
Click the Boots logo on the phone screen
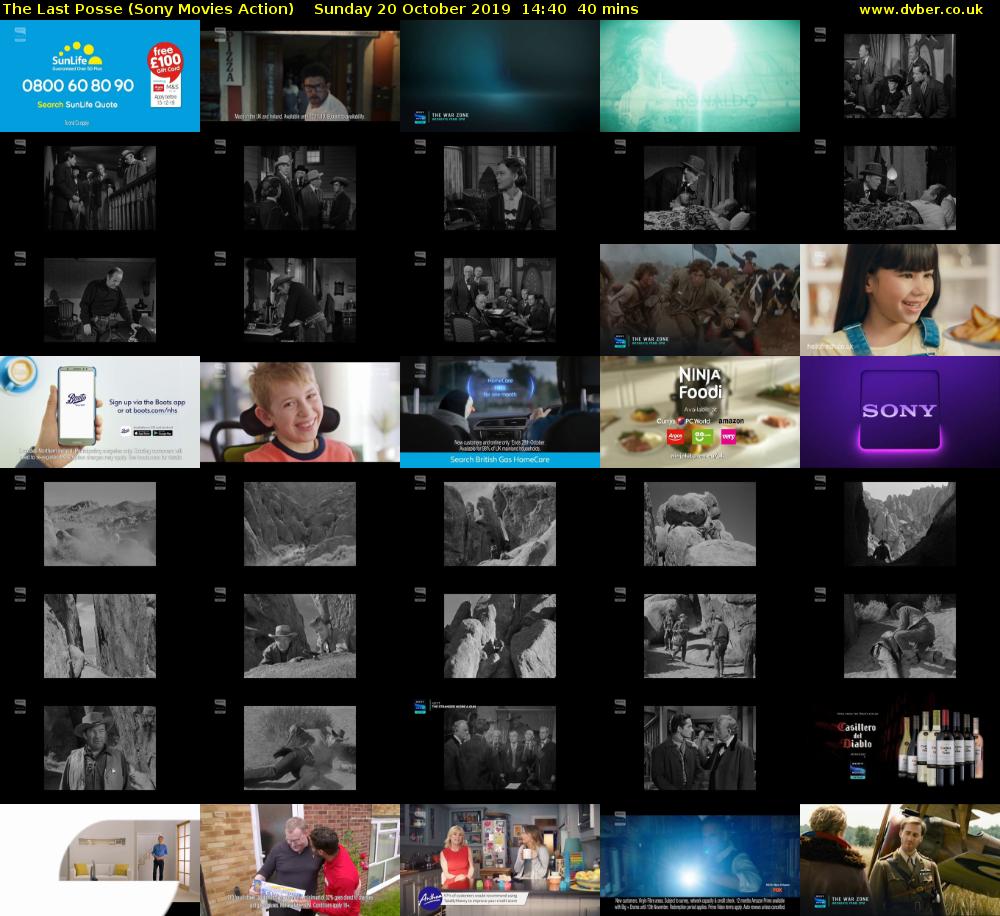pyautogui.click(x=77, y=400)
